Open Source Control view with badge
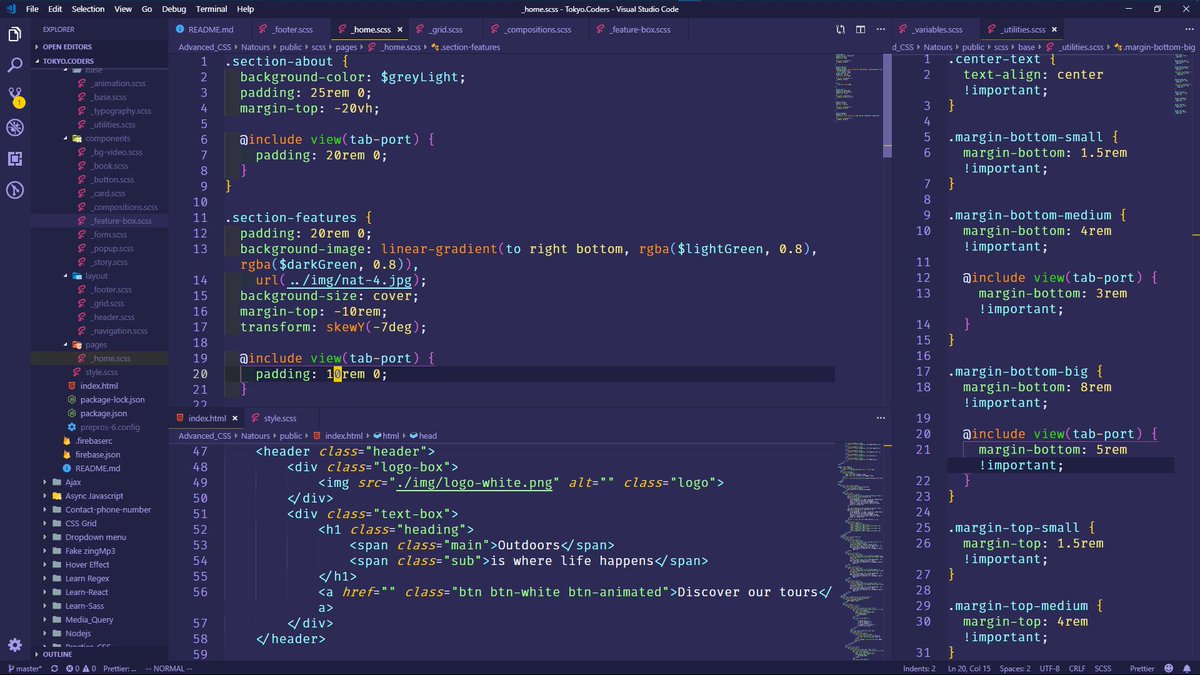The height and width of the screenshot is (675, 1200). pos(15,97)
